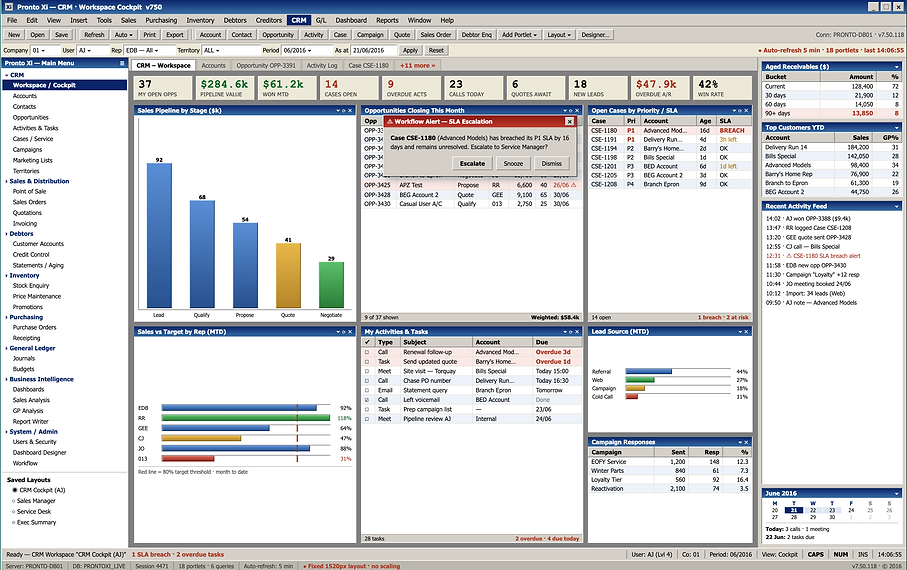Open settings of Open Cases by Priority portlet
This screenshot has height=570, width=907.
point(740,111)
